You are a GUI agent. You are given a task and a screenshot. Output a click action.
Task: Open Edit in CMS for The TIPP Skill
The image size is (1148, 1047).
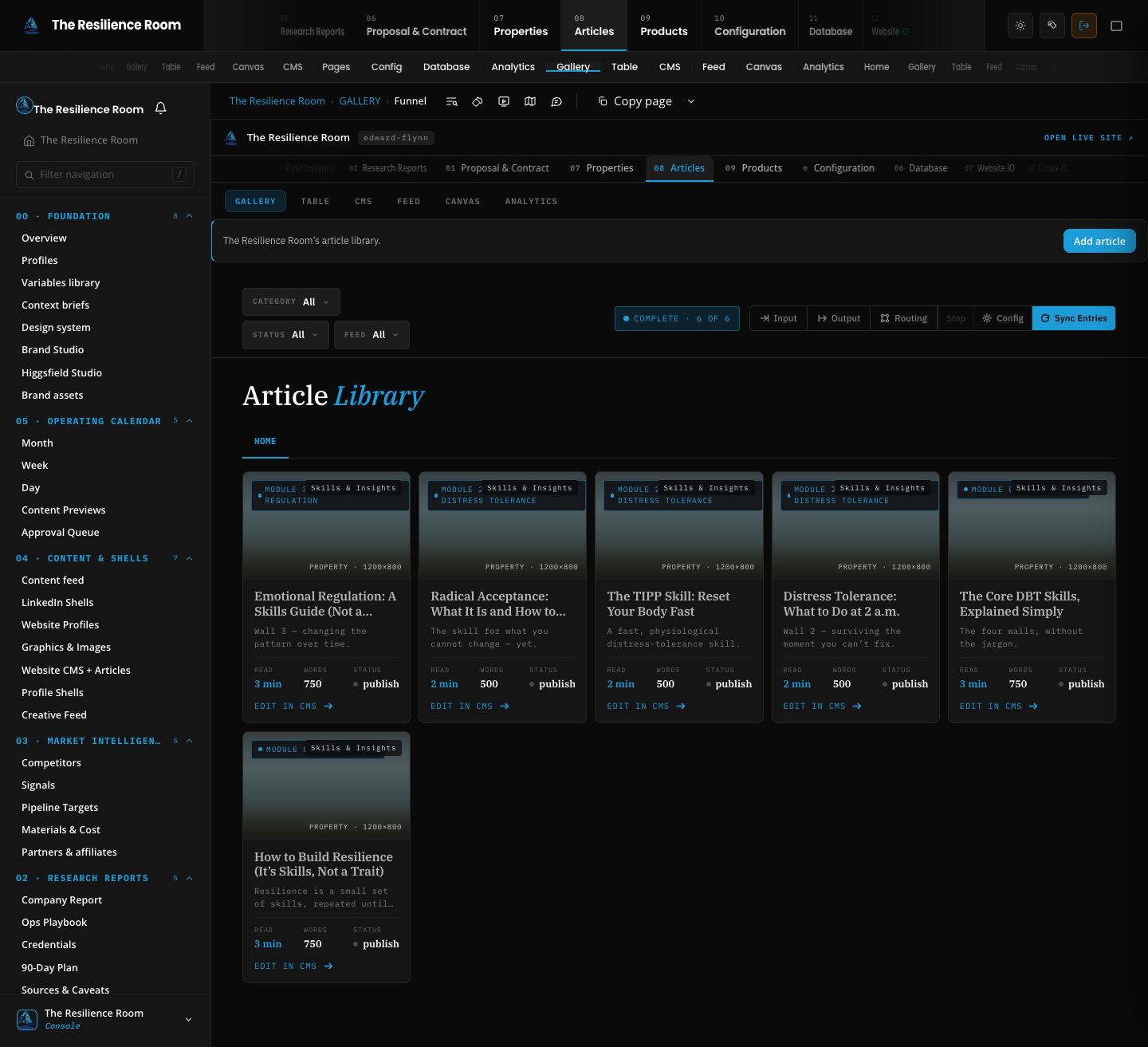(x=646, y=707)
